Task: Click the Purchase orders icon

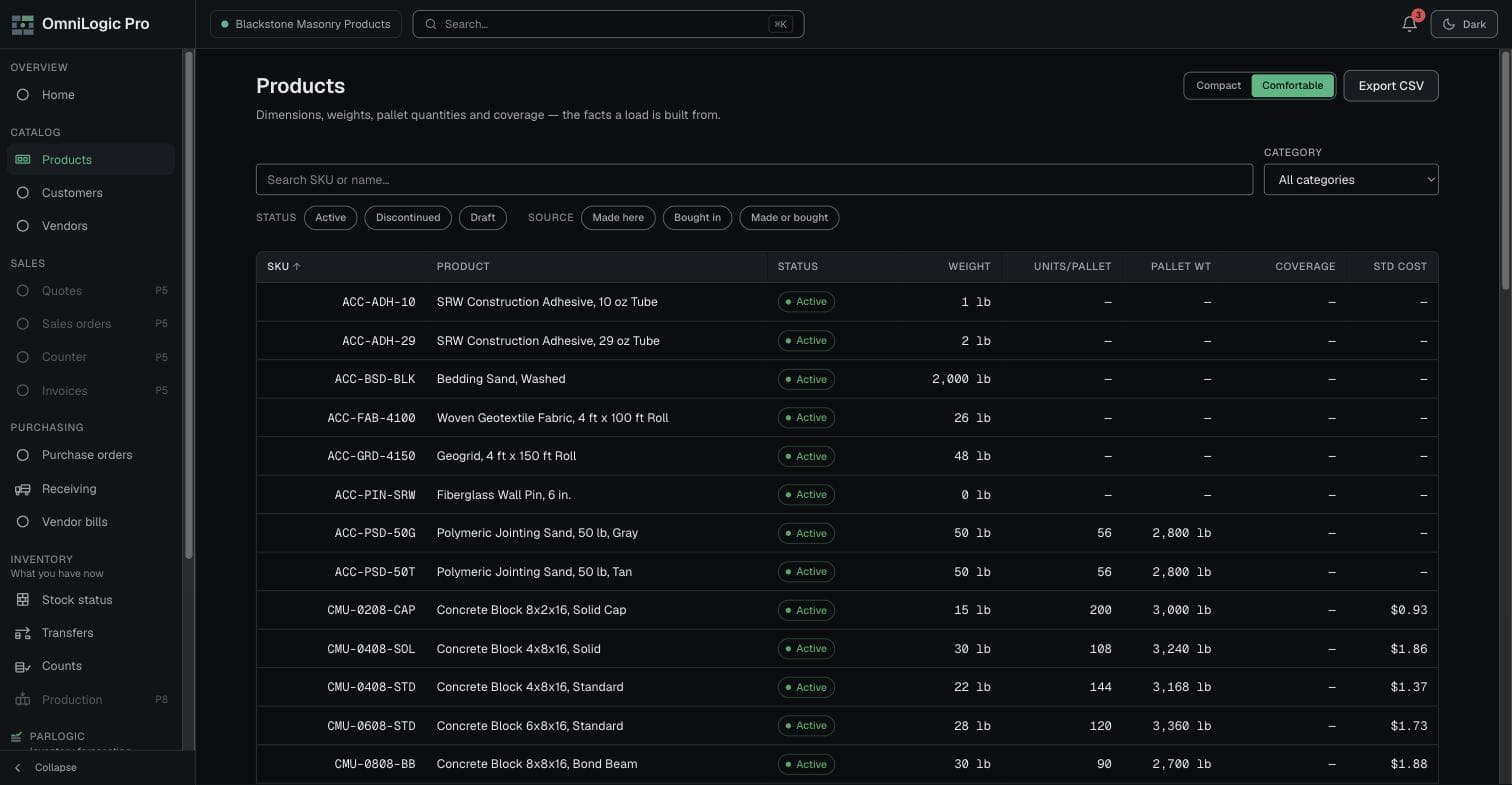Action: 23,455
